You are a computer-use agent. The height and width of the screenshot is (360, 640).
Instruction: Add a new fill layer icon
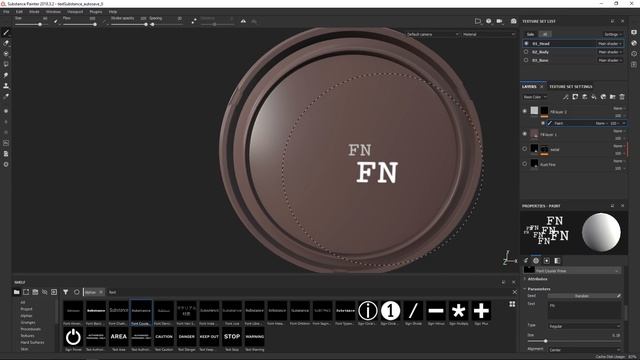coord(594,97)
